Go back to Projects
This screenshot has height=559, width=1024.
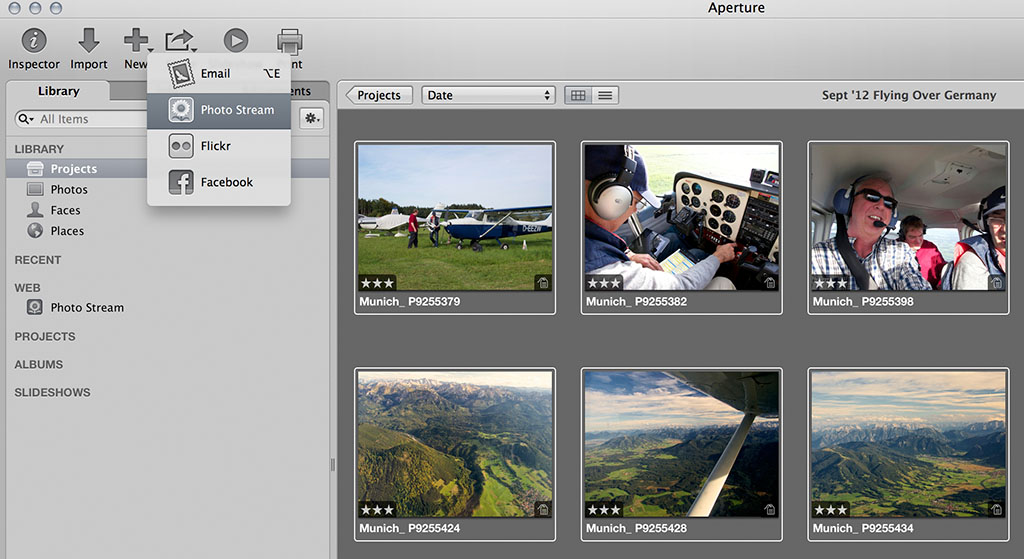pos(378,95)
